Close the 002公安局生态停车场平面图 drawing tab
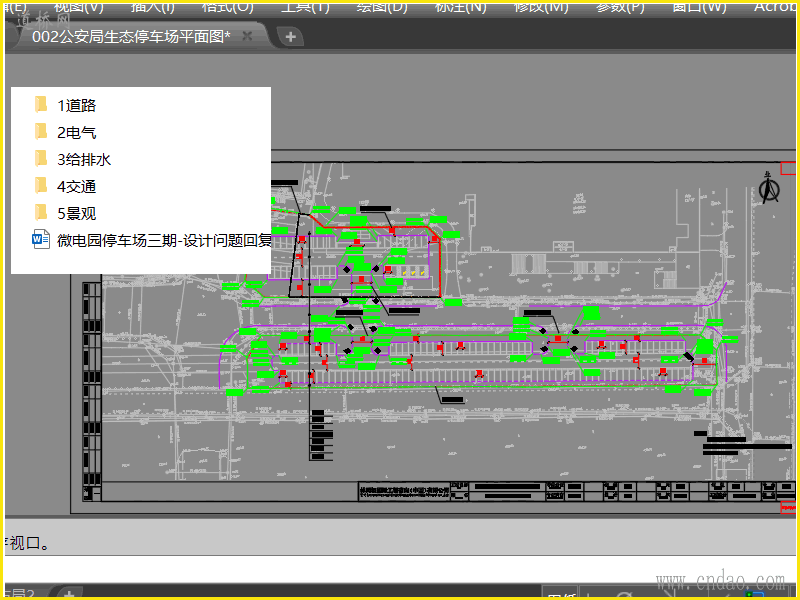This screenshot has height=600, width=800. (247, 36)
